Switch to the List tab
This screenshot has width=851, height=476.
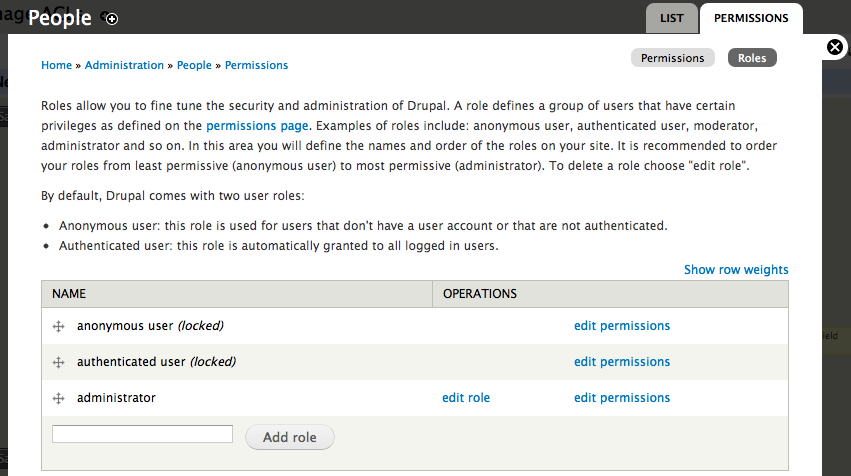672,18
